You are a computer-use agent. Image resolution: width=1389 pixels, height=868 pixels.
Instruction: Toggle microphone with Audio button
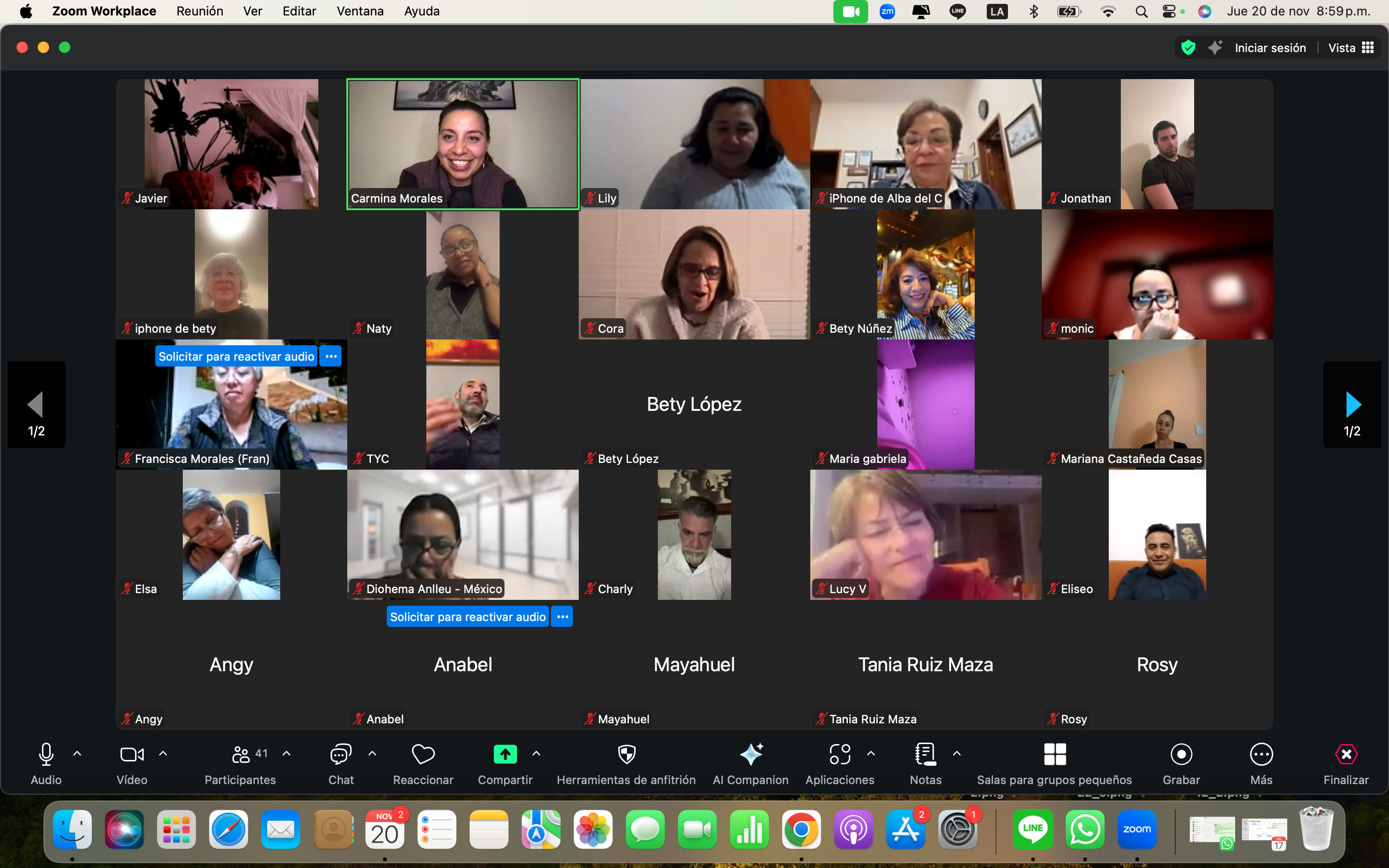(46, 754)
